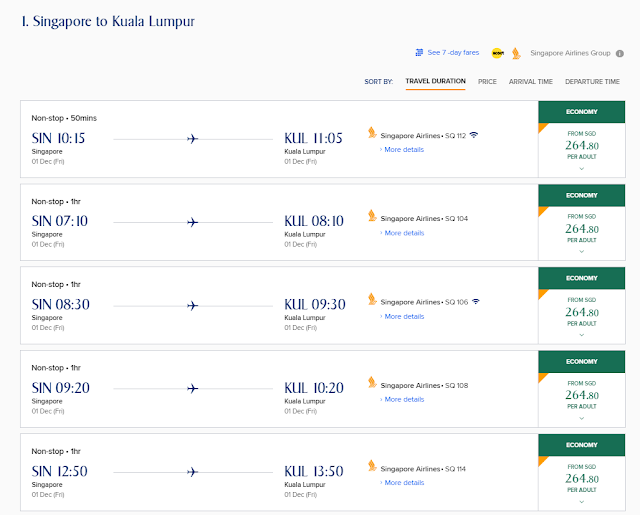Click the airplane icon in SIN 10:15 flight row

coord(193,139)
